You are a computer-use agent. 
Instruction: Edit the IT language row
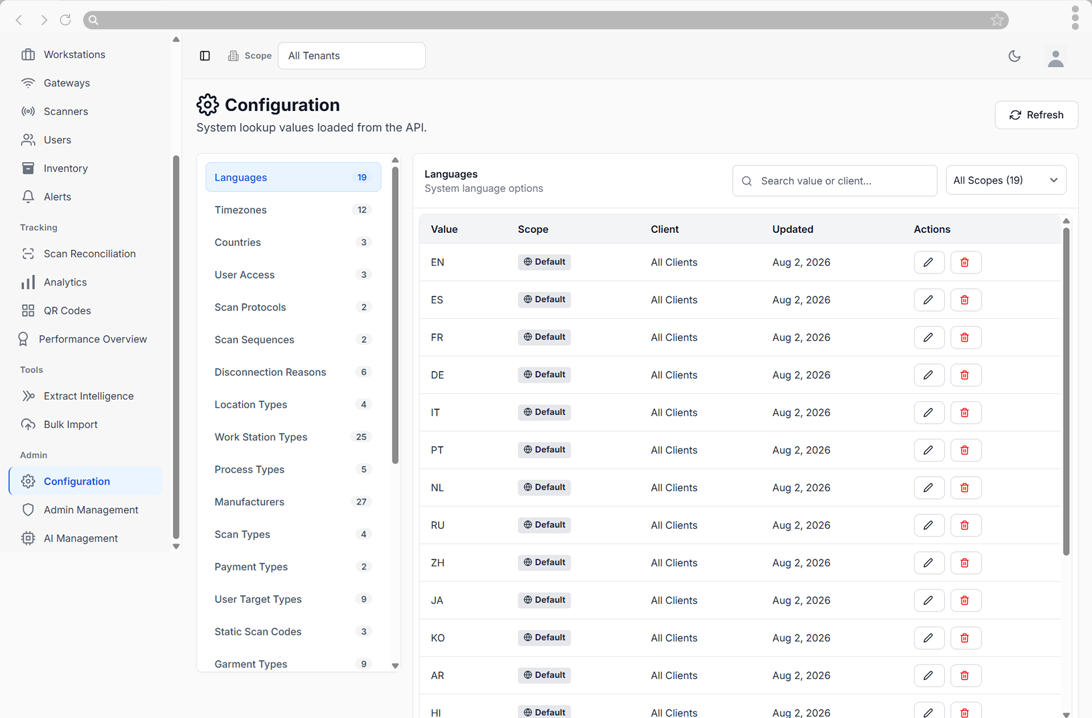(x=928, y=413)
